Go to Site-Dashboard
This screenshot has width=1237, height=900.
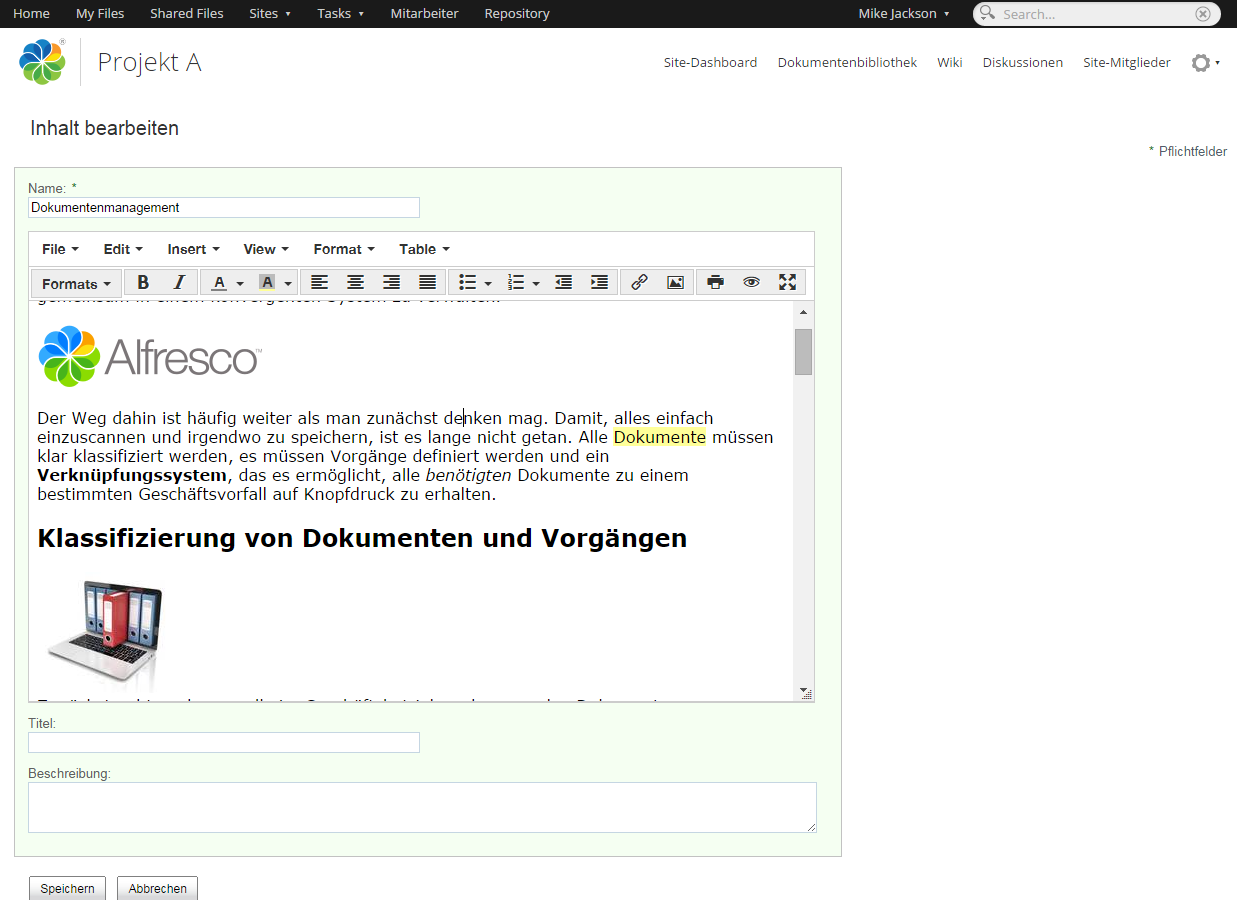[710, 62]
